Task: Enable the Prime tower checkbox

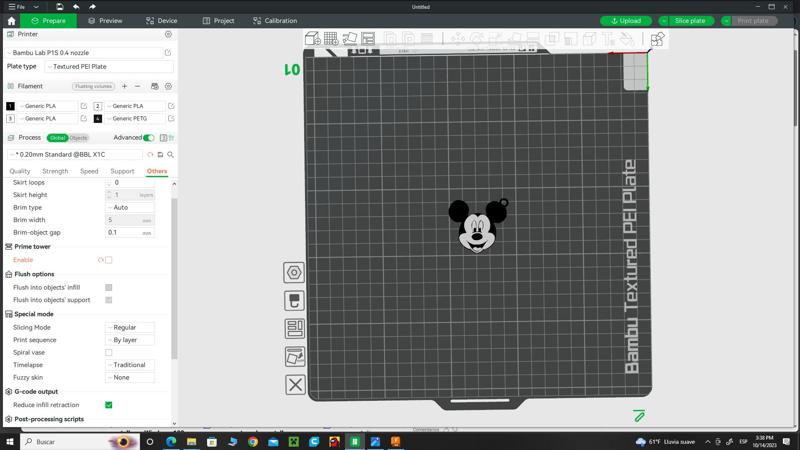Action: (109, 260)
